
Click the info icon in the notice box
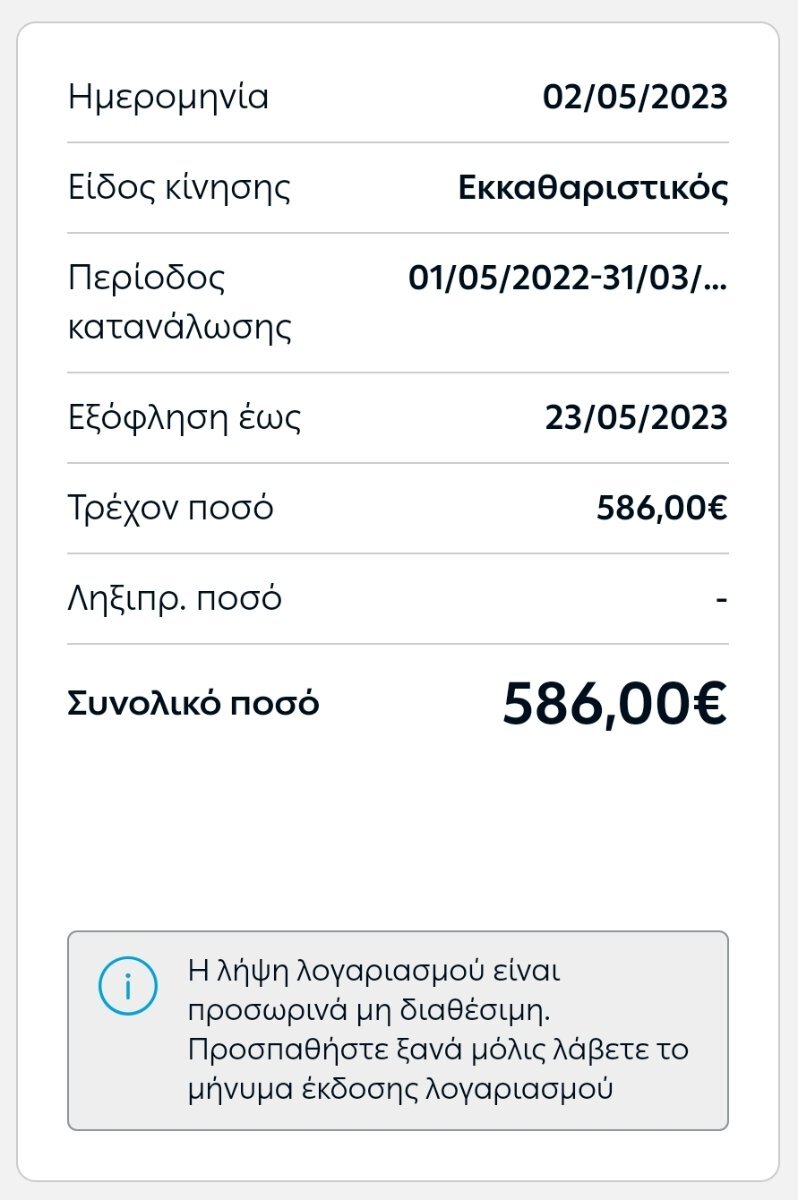(128, 984)
